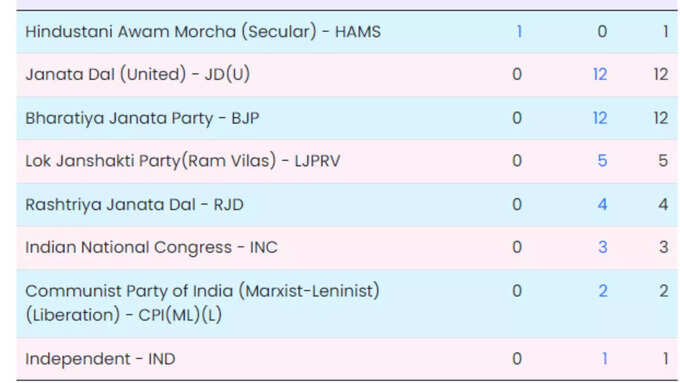Click RJD leading count 4
Screen dimensions: 680x383
coord(602,204)
